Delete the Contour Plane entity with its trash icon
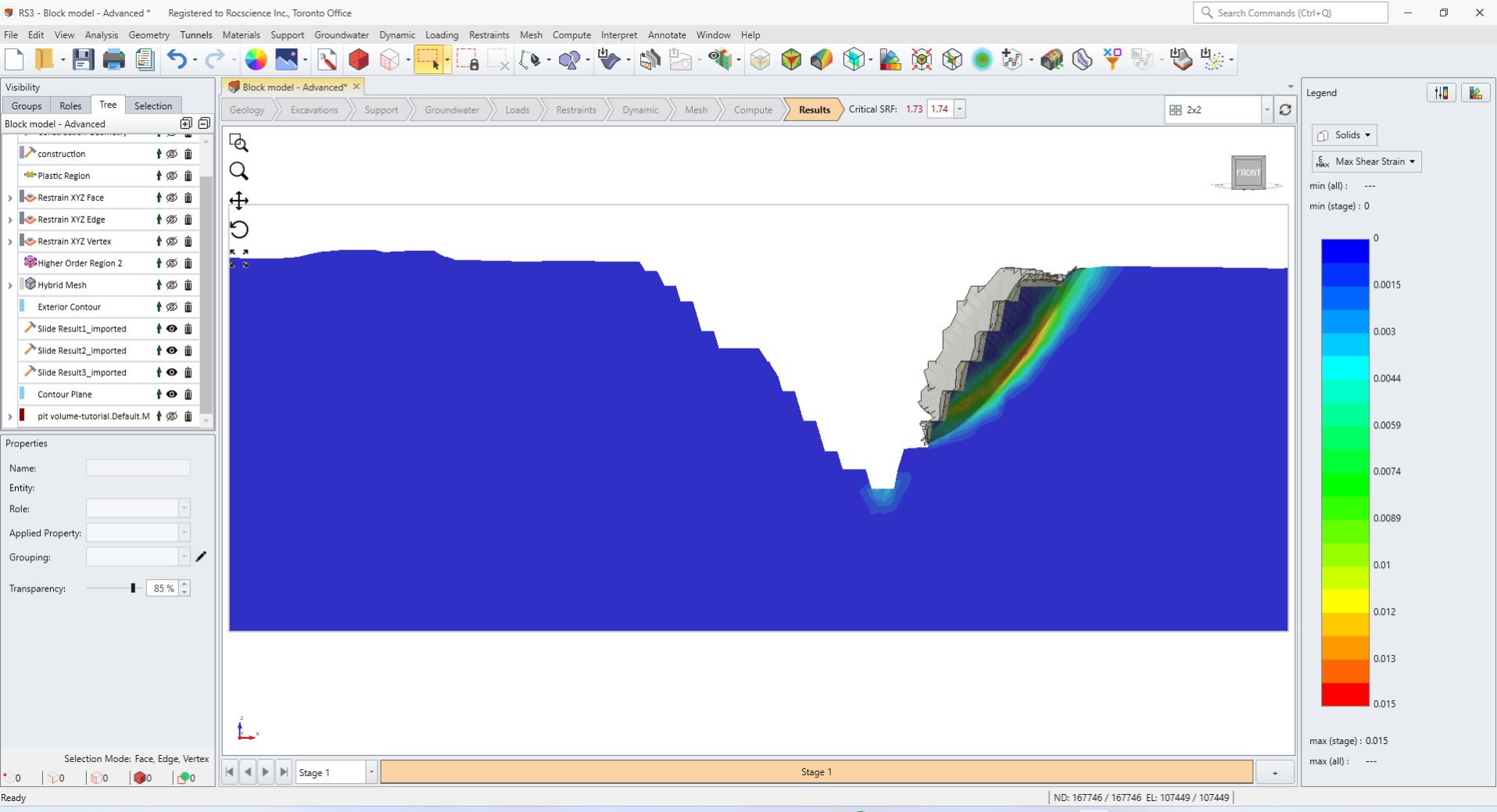This screenshot has width=1497, height=812. tap(188, 395)
